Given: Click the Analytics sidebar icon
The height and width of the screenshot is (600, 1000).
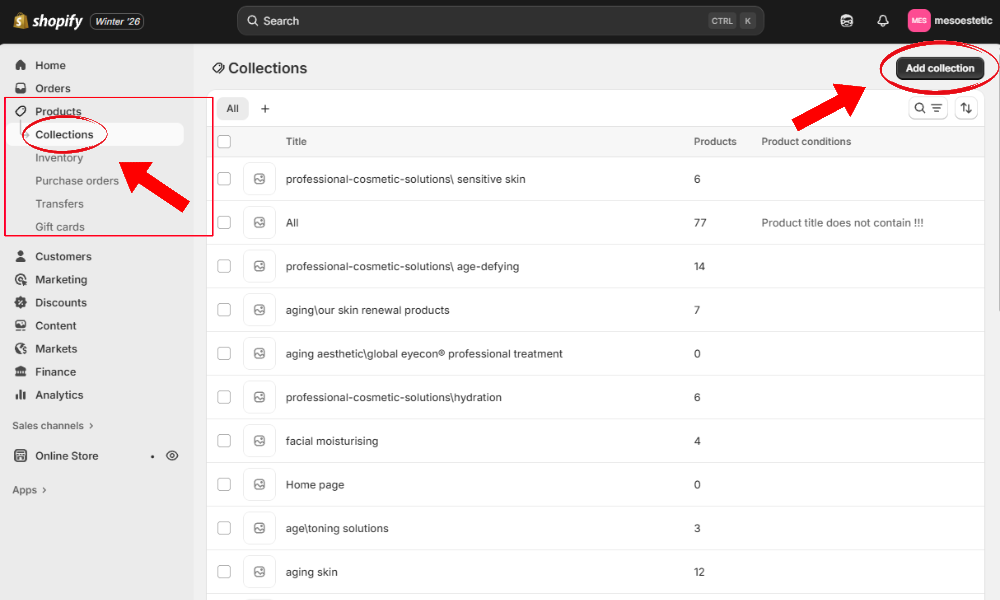Looking at the screenshot, I should pos(21,395).
